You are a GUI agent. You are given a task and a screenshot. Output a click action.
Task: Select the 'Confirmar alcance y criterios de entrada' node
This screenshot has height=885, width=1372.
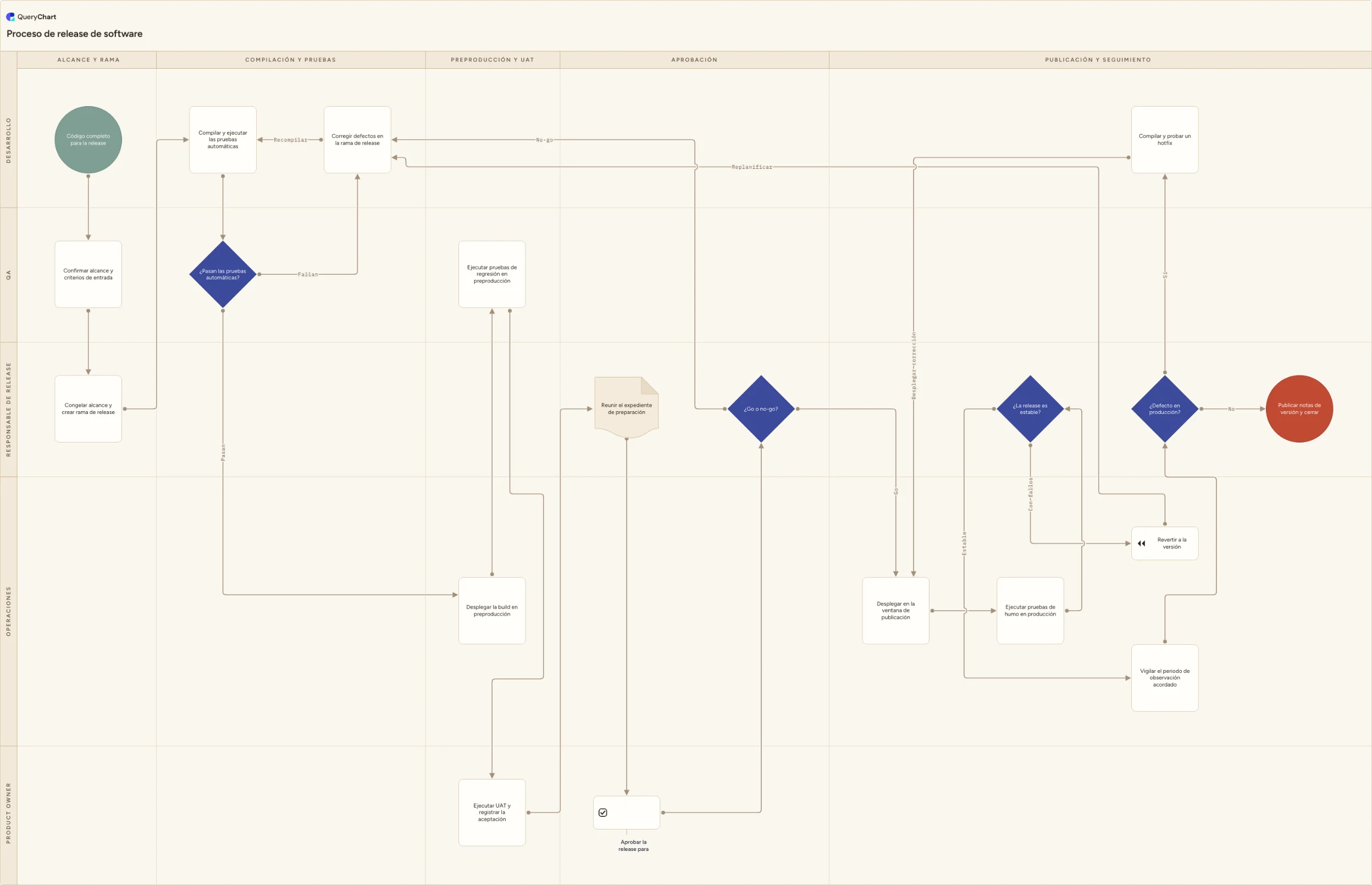88,274
